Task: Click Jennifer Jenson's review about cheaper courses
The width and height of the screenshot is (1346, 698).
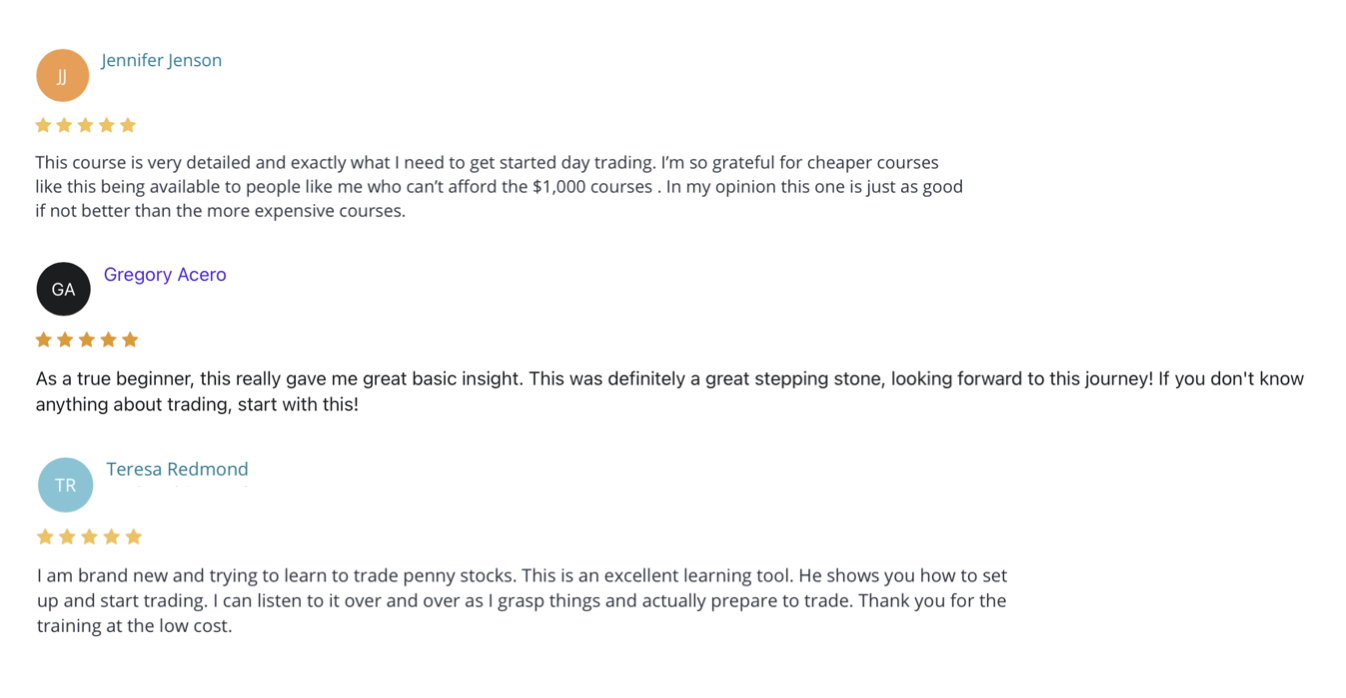Action: [499, 186]
